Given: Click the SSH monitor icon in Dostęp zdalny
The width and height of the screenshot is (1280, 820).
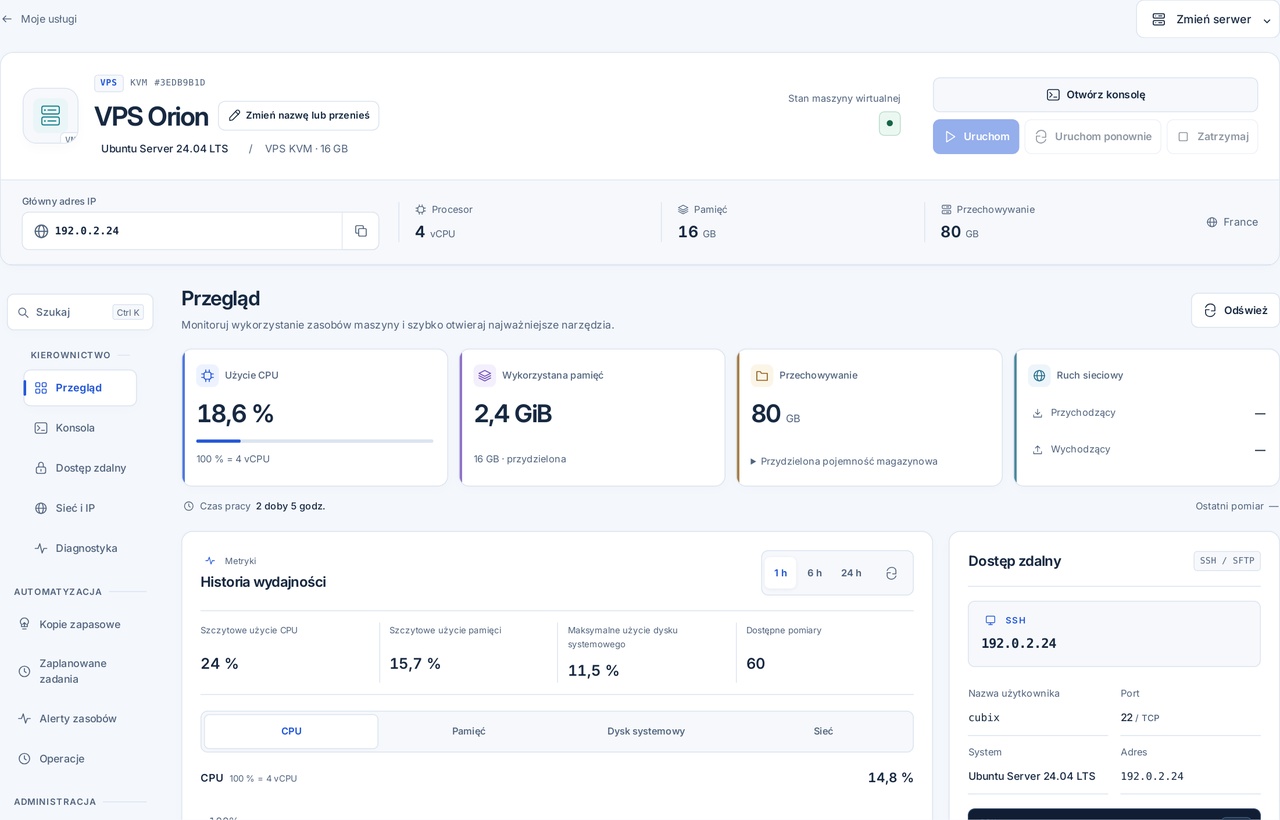Looking at the screenshot, I should 991,620.
